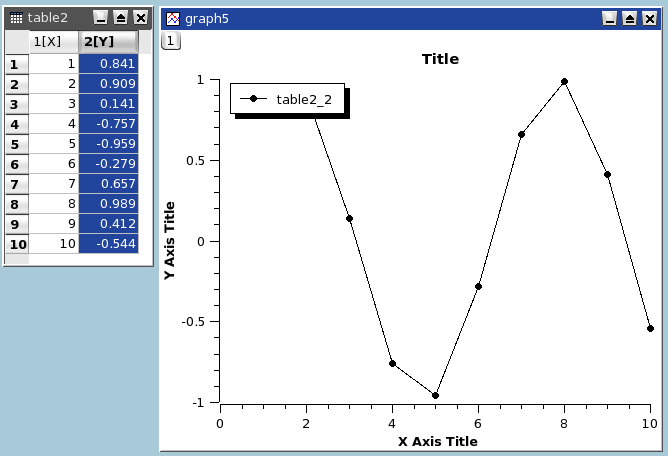Click the table2 window title icon
This screenshot has height=456, width=668.
(x=16, y=18)
